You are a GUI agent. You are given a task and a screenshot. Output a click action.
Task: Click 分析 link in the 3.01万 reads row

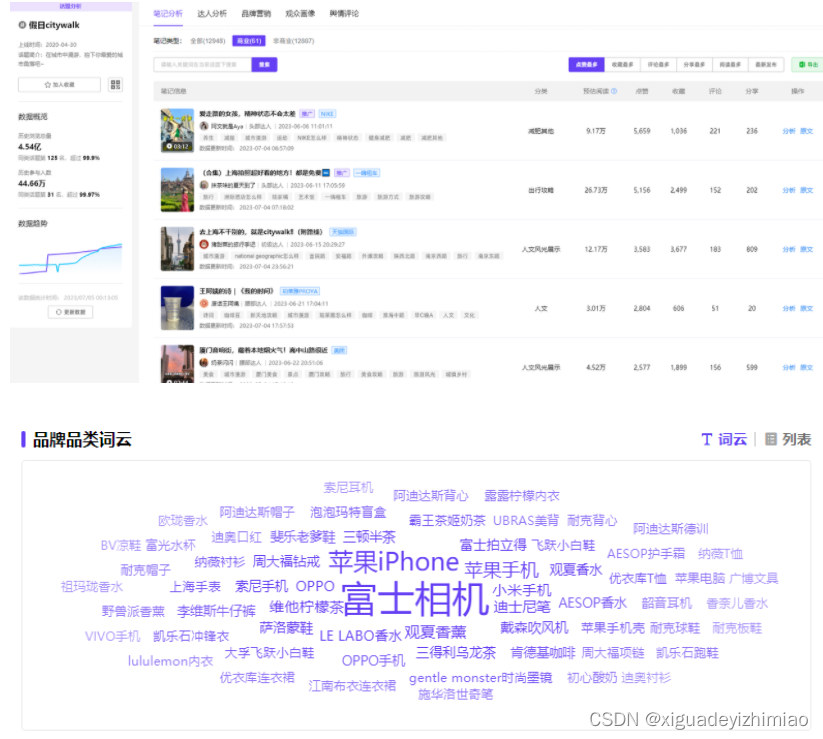pyautogui.click(x=789, y=309)
